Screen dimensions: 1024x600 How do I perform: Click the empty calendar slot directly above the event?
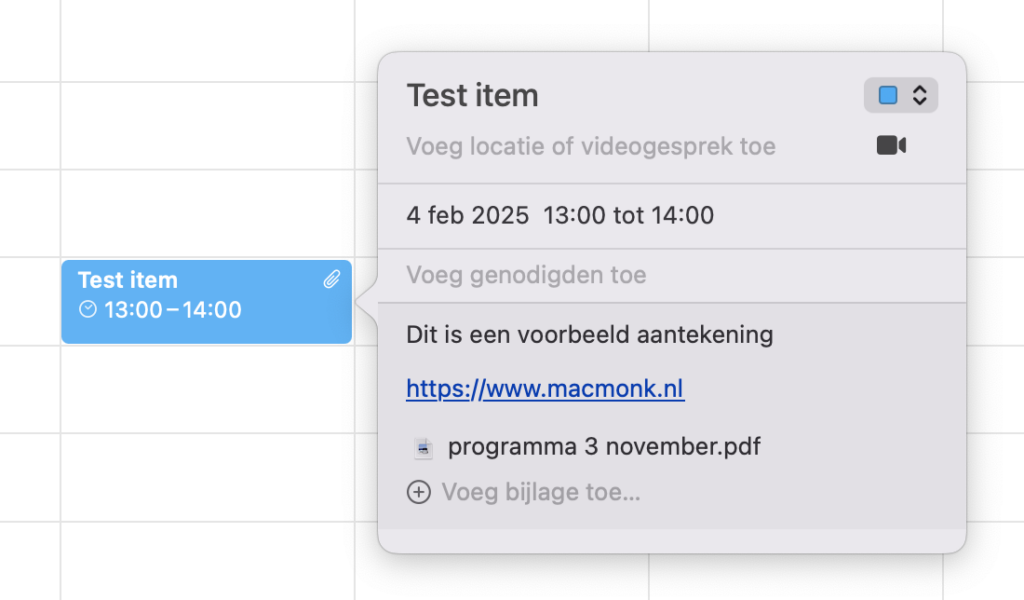(x=207, y=213)
